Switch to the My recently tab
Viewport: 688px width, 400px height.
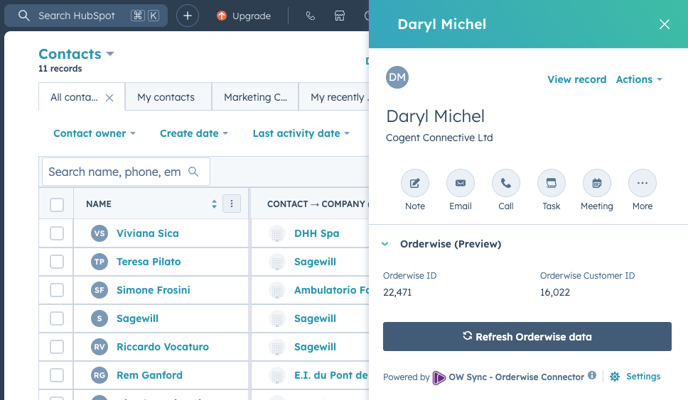(x=334, y=97)
